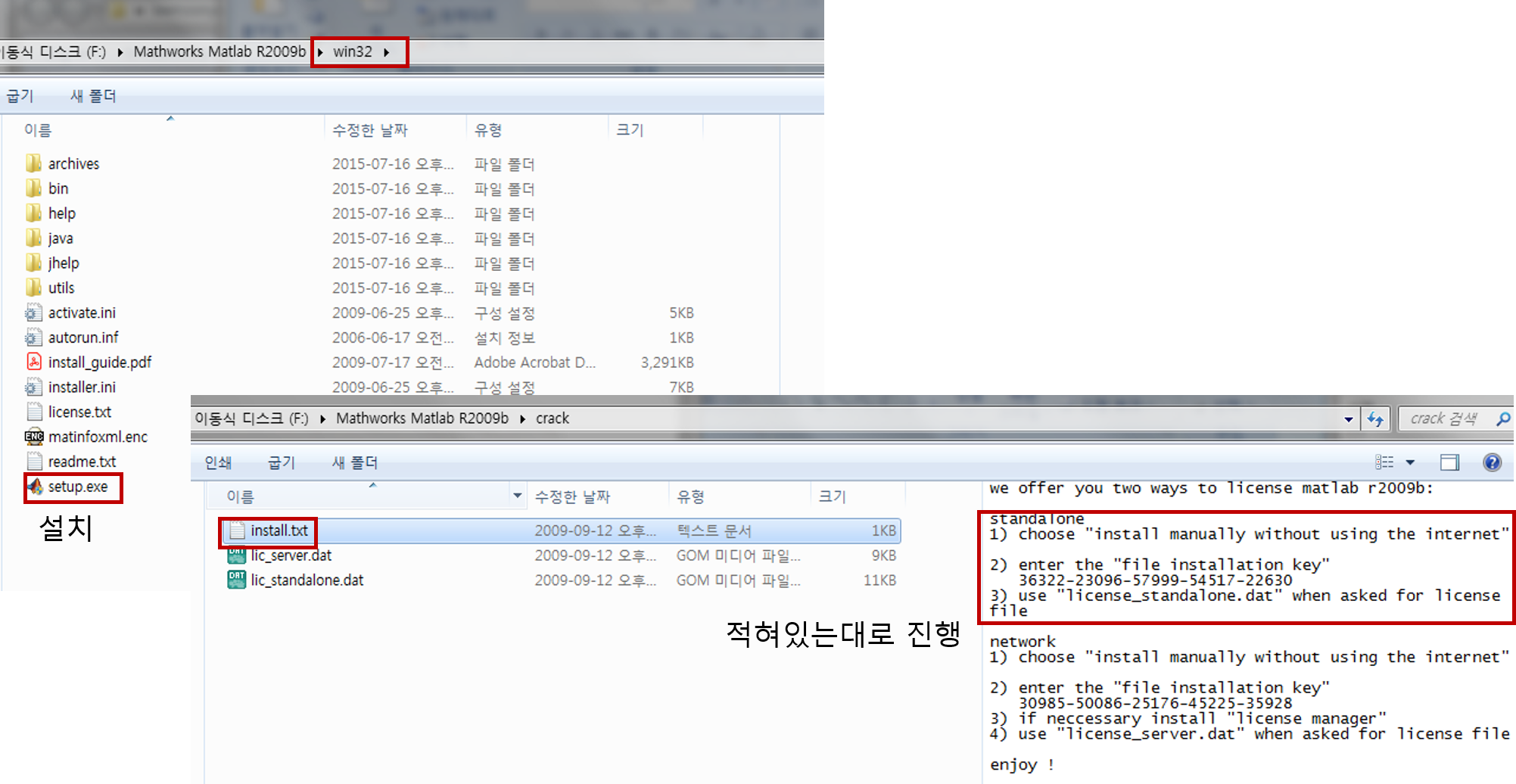Image resolution: width=1516 pixels, height=784 pixels.
Task: Expand arrow after Mathworks Matlab R2009b in win32 window
Action: tap(320, 52)
